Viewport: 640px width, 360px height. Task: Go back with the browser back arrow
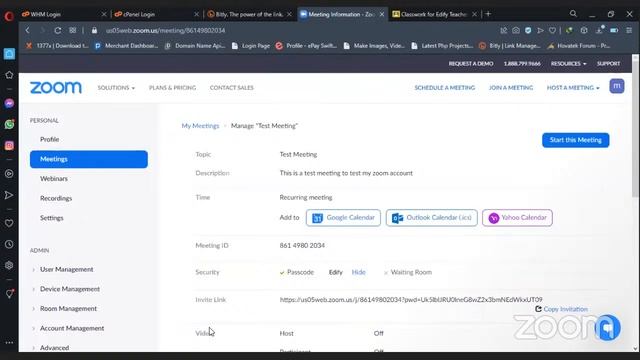pos(27,30)
